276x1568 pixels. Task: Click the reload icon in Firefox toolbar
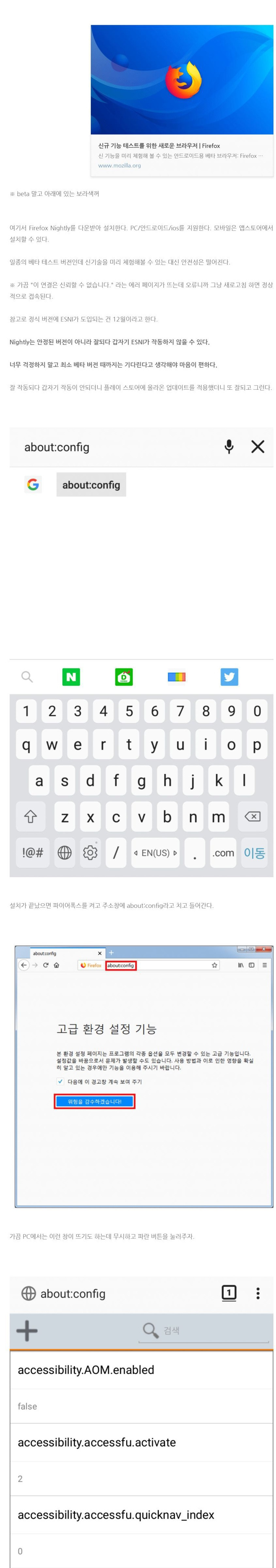[46, 965]
